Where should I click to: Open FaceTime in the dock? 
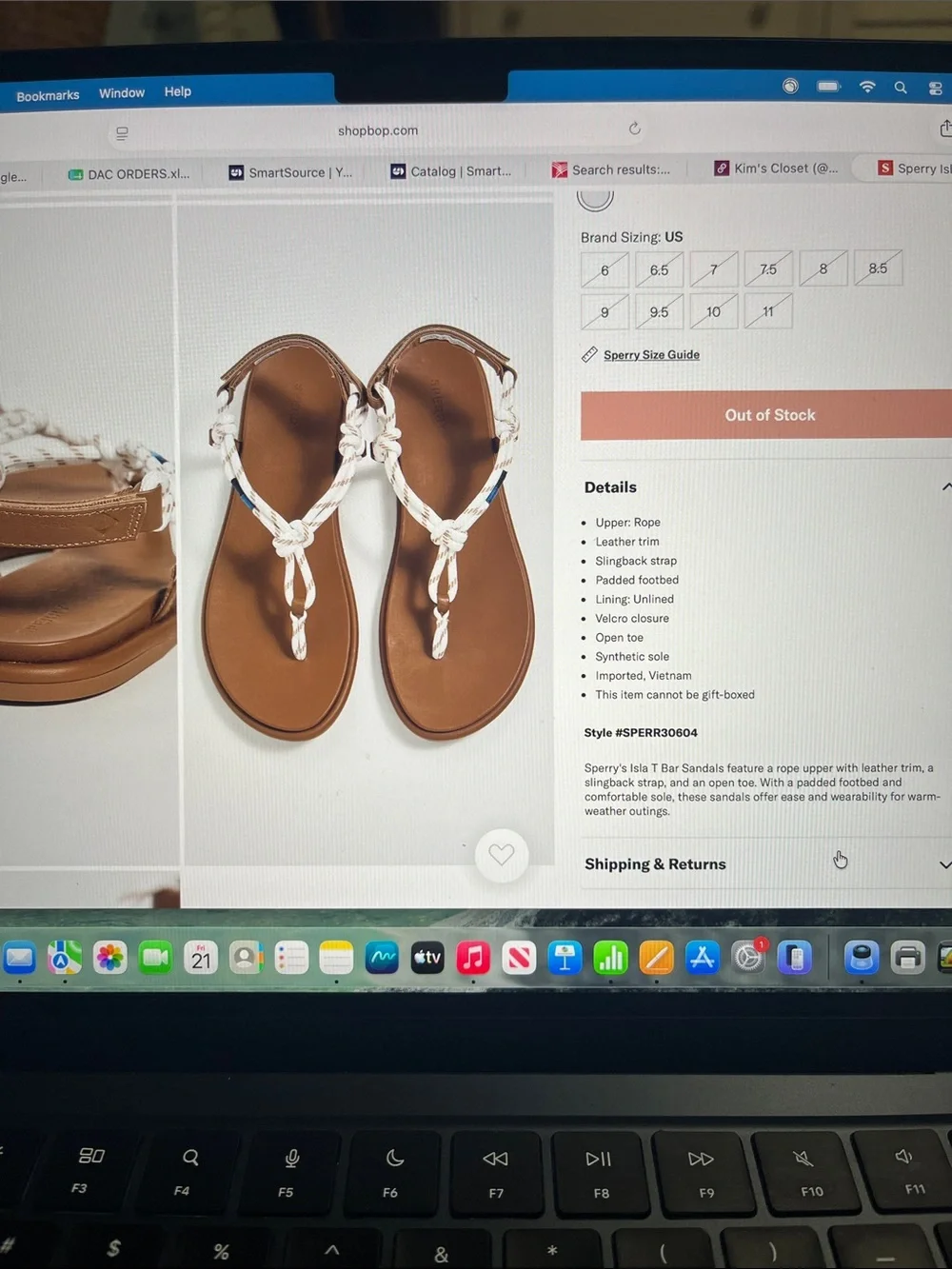point(155,958)
